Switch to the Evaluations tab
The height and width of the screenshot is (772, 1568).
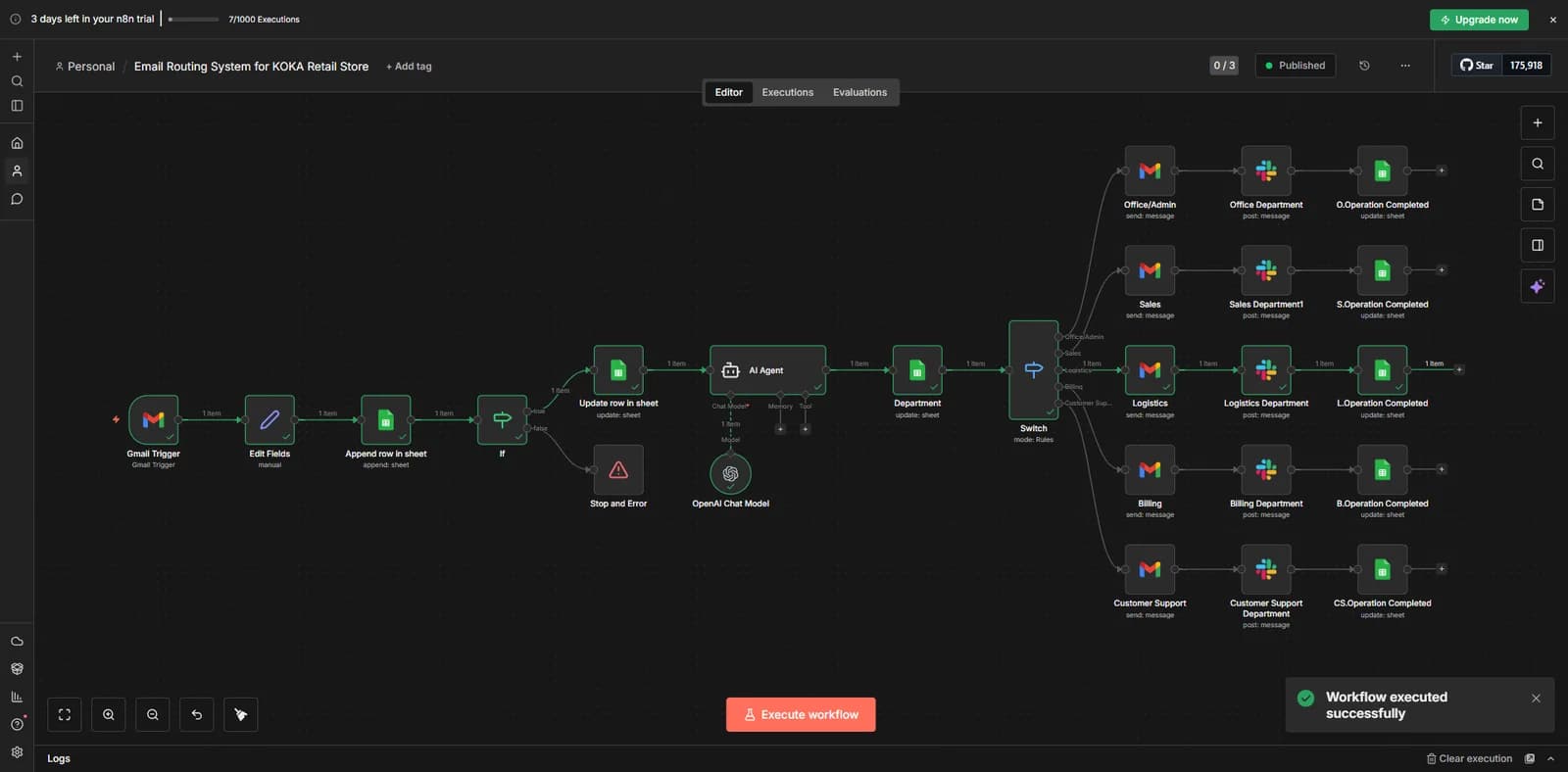859,92
